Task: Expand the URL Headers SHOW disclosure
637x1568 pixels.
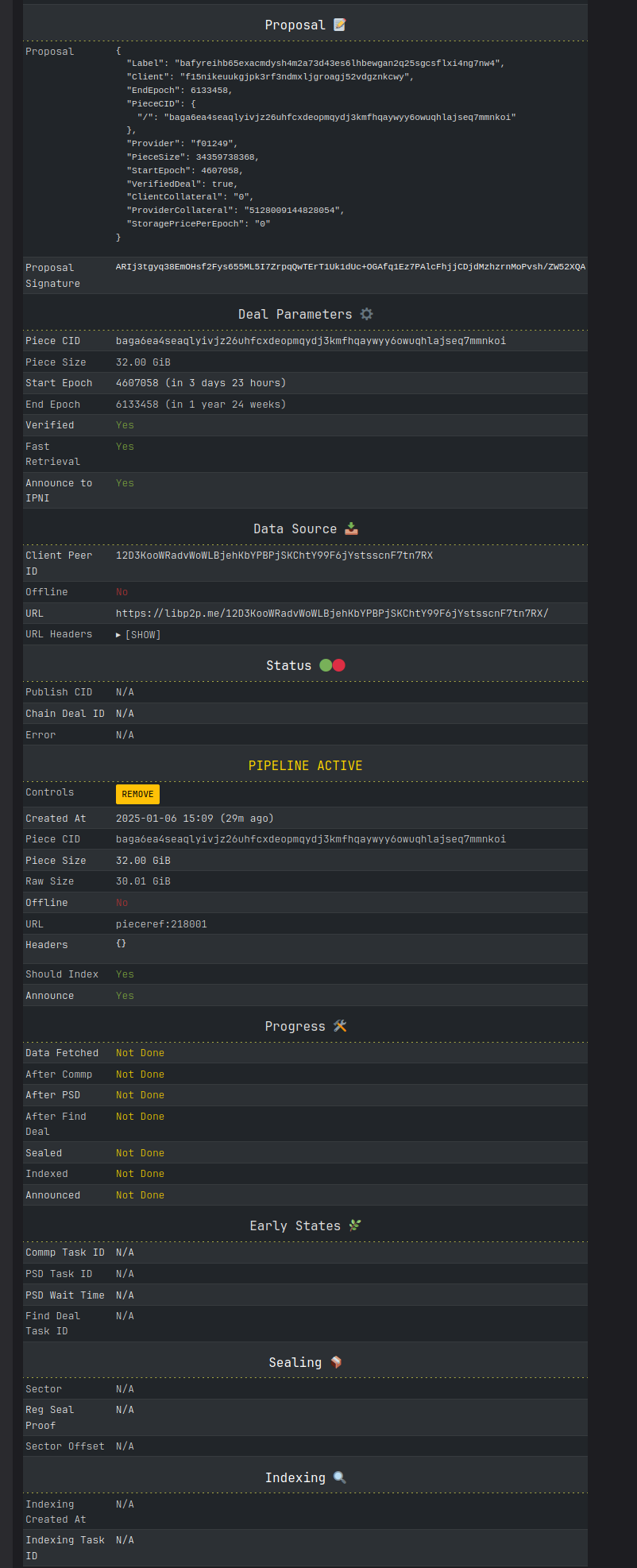Action: pos(139,634)
